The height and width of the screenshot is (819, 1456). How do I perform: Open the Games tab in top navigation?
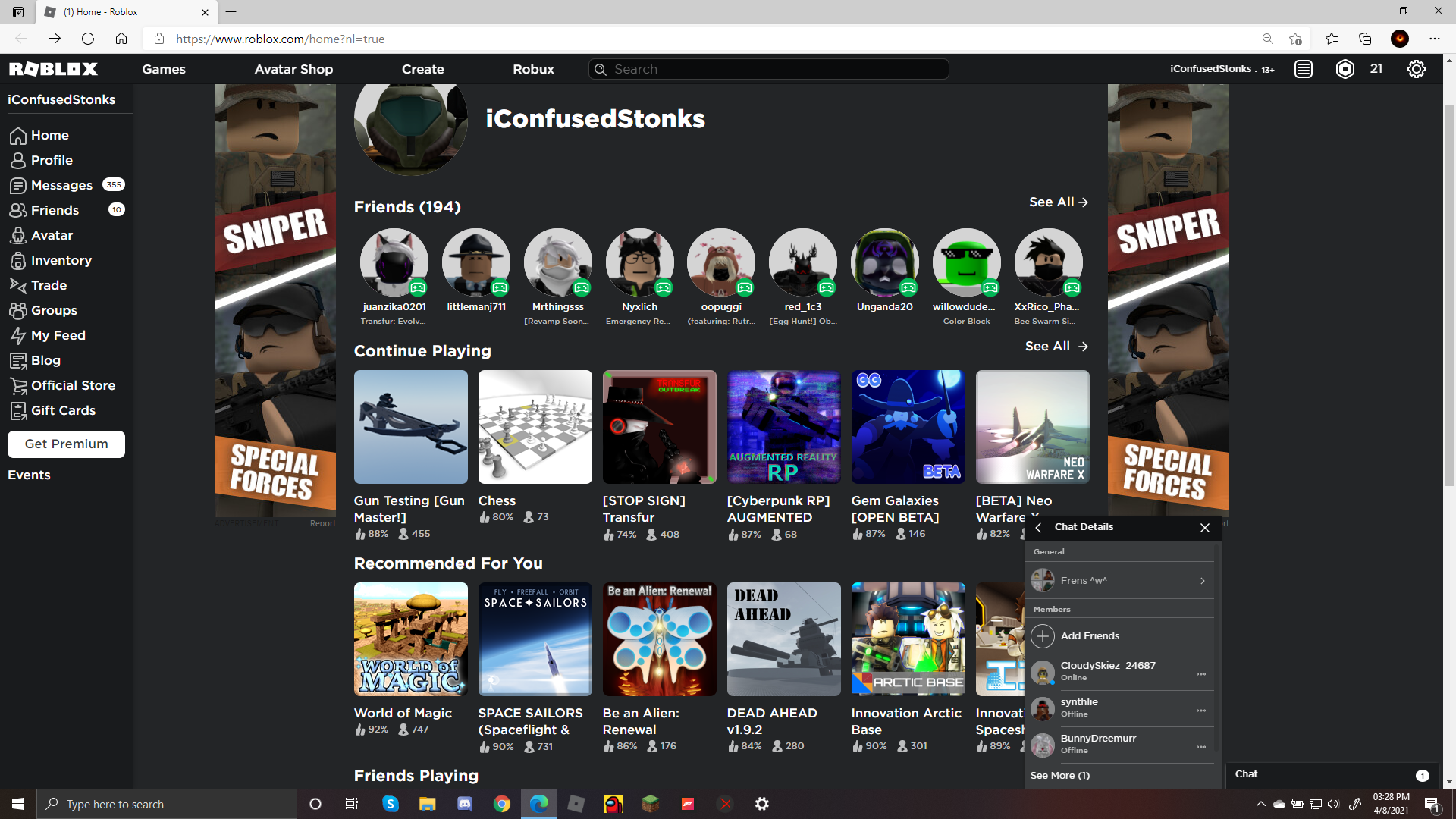[164, 69]
